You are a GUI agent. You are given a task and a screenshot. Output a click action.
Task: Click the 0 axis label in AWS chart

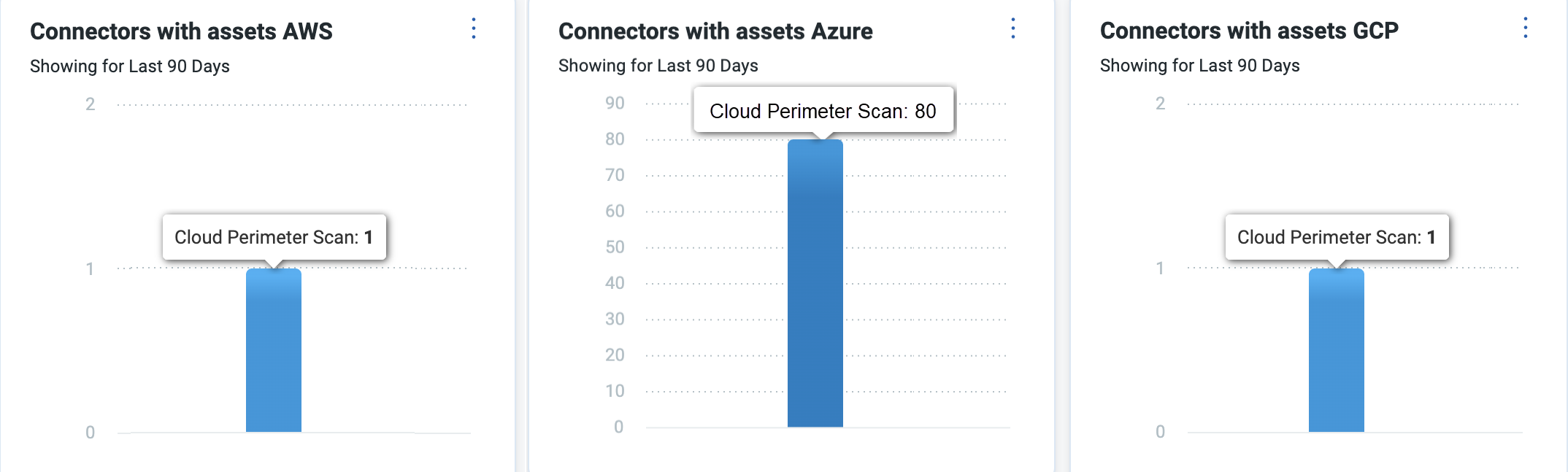(x=91, y=433)
